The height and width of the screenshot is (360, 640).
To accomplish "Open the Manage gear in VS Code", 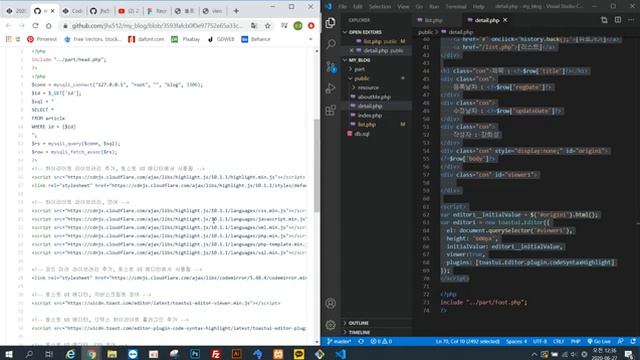I will click(x=331, y=325).
